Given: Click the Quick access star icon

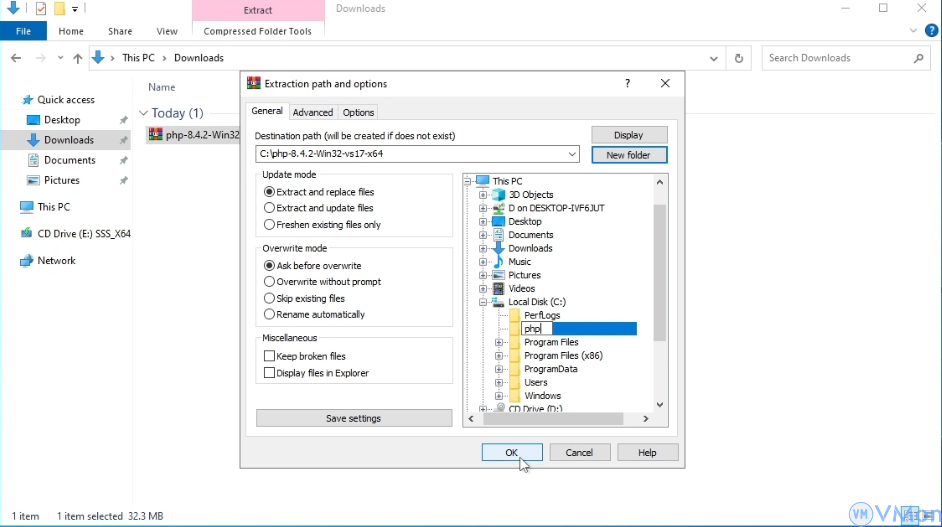Looking at the screenshot, I should [27, 100].
